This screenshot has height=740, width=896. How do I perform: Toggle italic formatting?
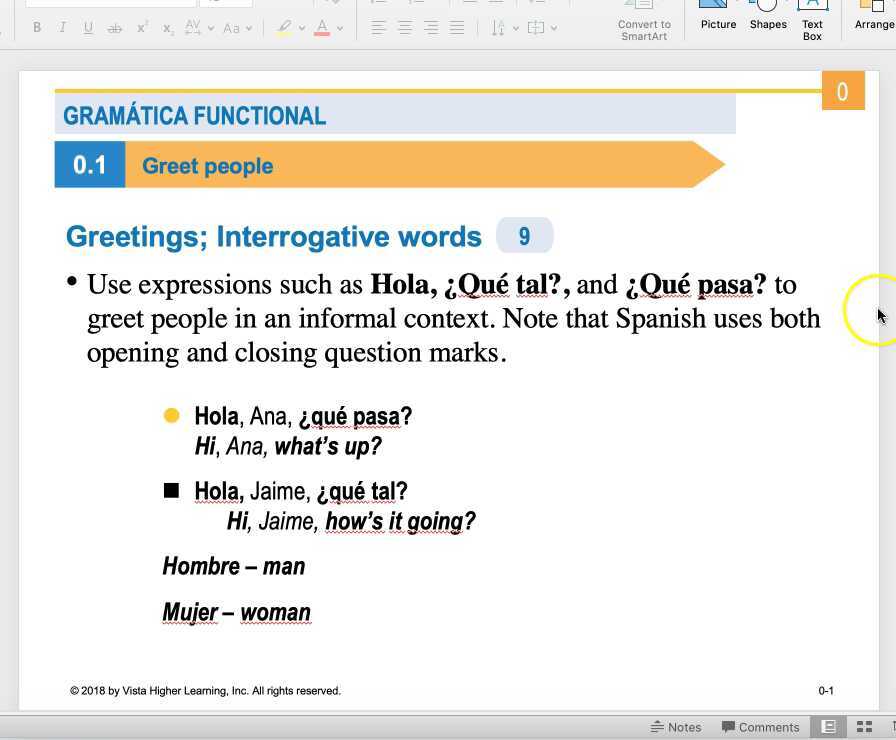click(63, 28)
